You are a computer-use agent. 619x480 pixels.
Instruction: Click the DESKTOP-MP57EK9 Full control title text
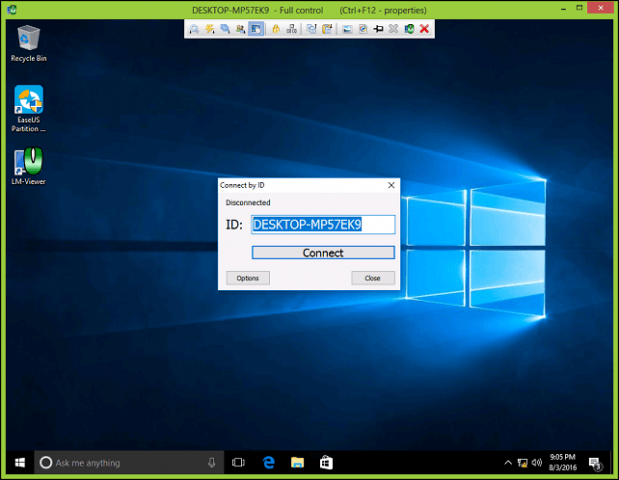tap(257, 10)
